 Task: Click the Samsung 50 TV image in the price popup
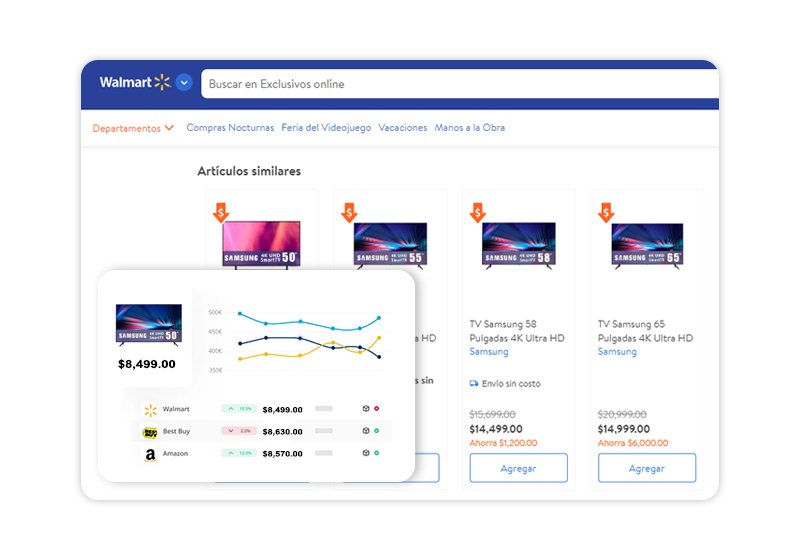coord(149,325)
